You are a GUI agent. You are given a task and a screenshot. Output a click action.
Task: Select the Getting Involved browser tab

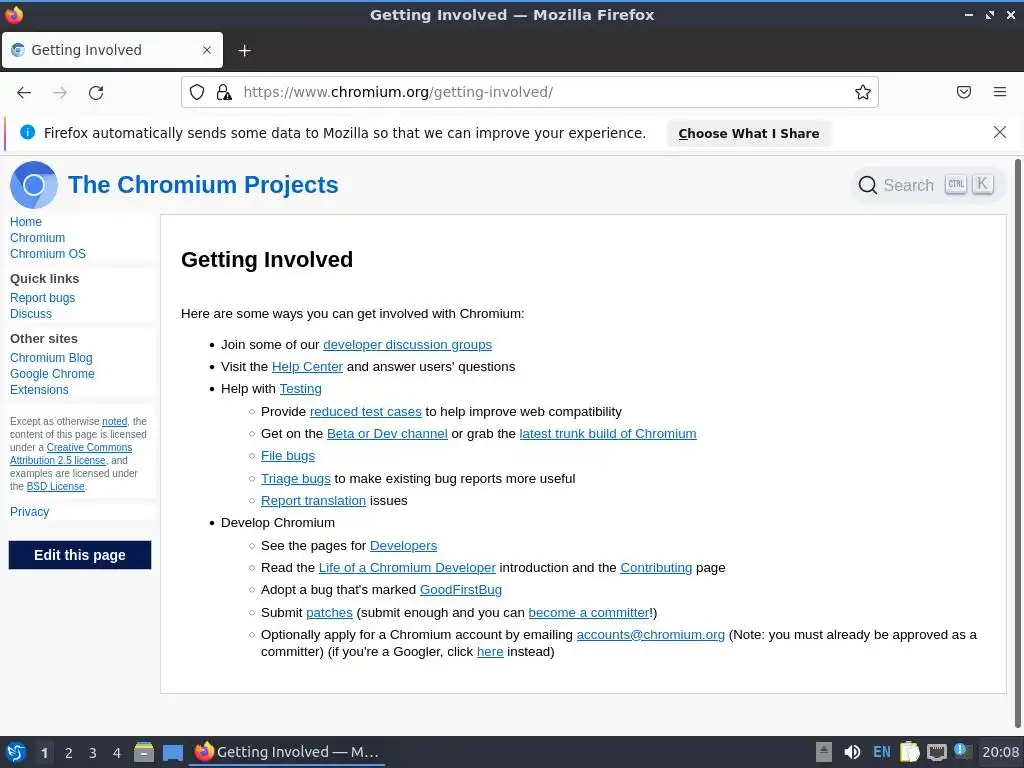[x=112, y=50]
